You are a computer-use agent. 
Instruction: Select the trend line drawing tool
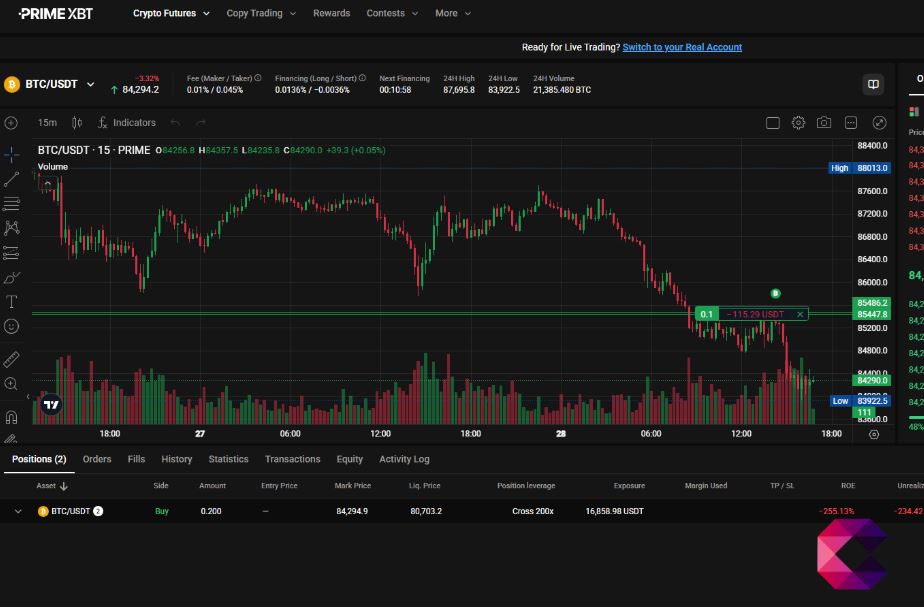pyautogui.click(x=10, y=179)
